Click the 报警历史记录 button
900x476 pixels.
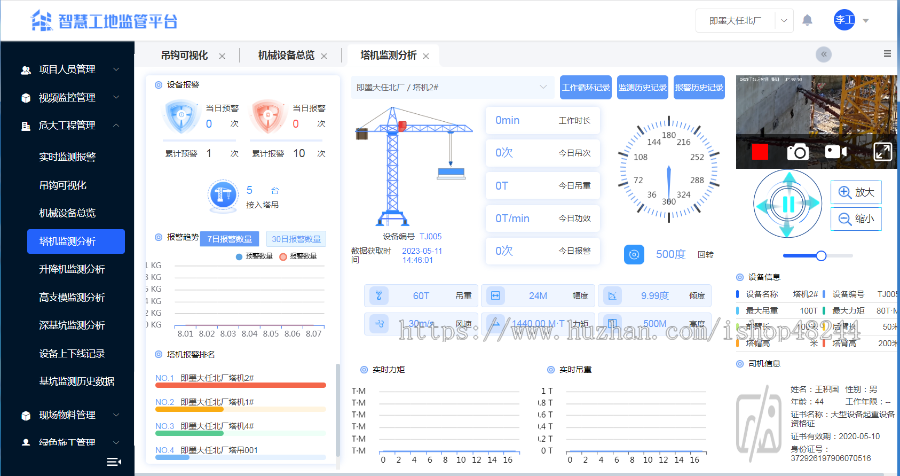pyautogui.click(x=699, y=87)
